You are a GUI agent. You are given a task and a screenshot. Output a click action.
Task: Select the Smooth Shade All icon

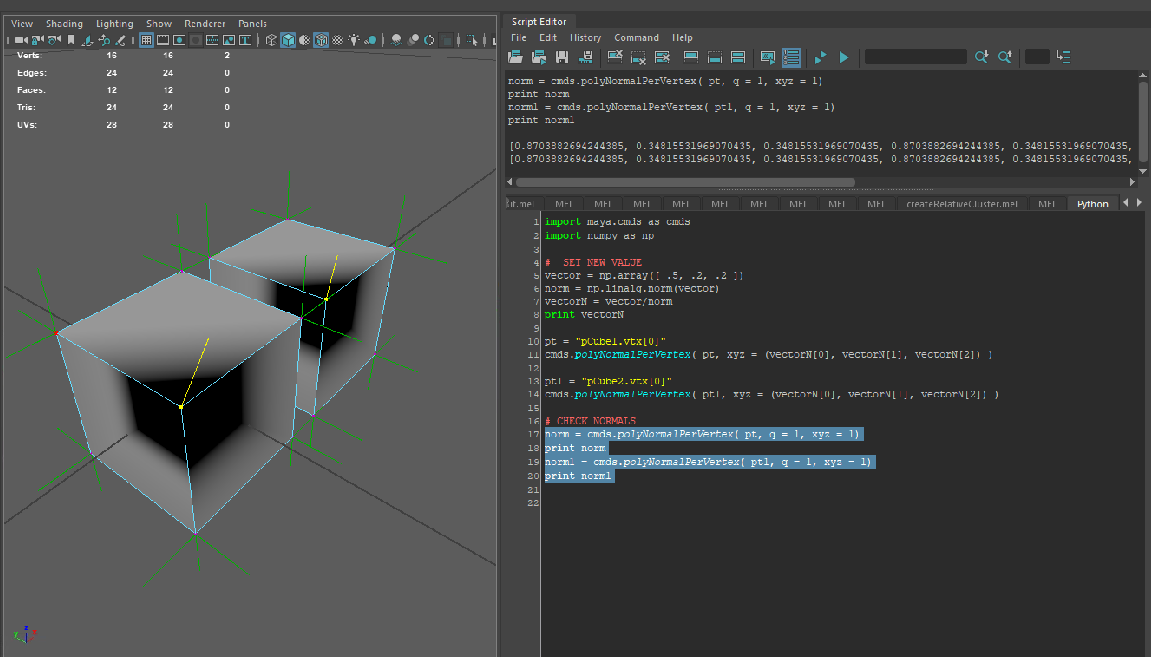coord(287,41)
